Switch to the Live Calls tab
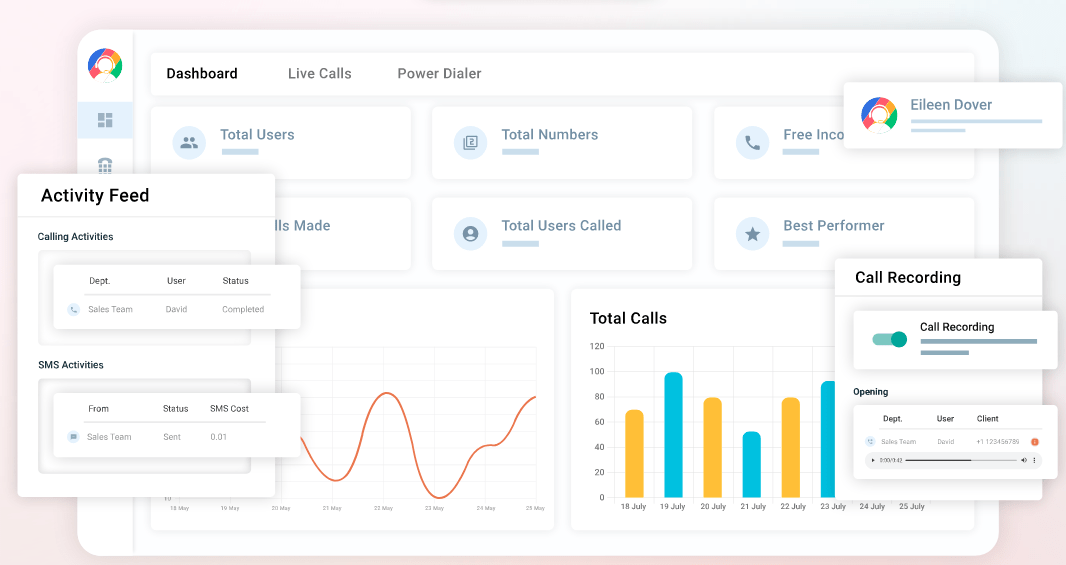Image resolution: width=1066 pixels, height=565 pixels. click(x=319, y=74)
